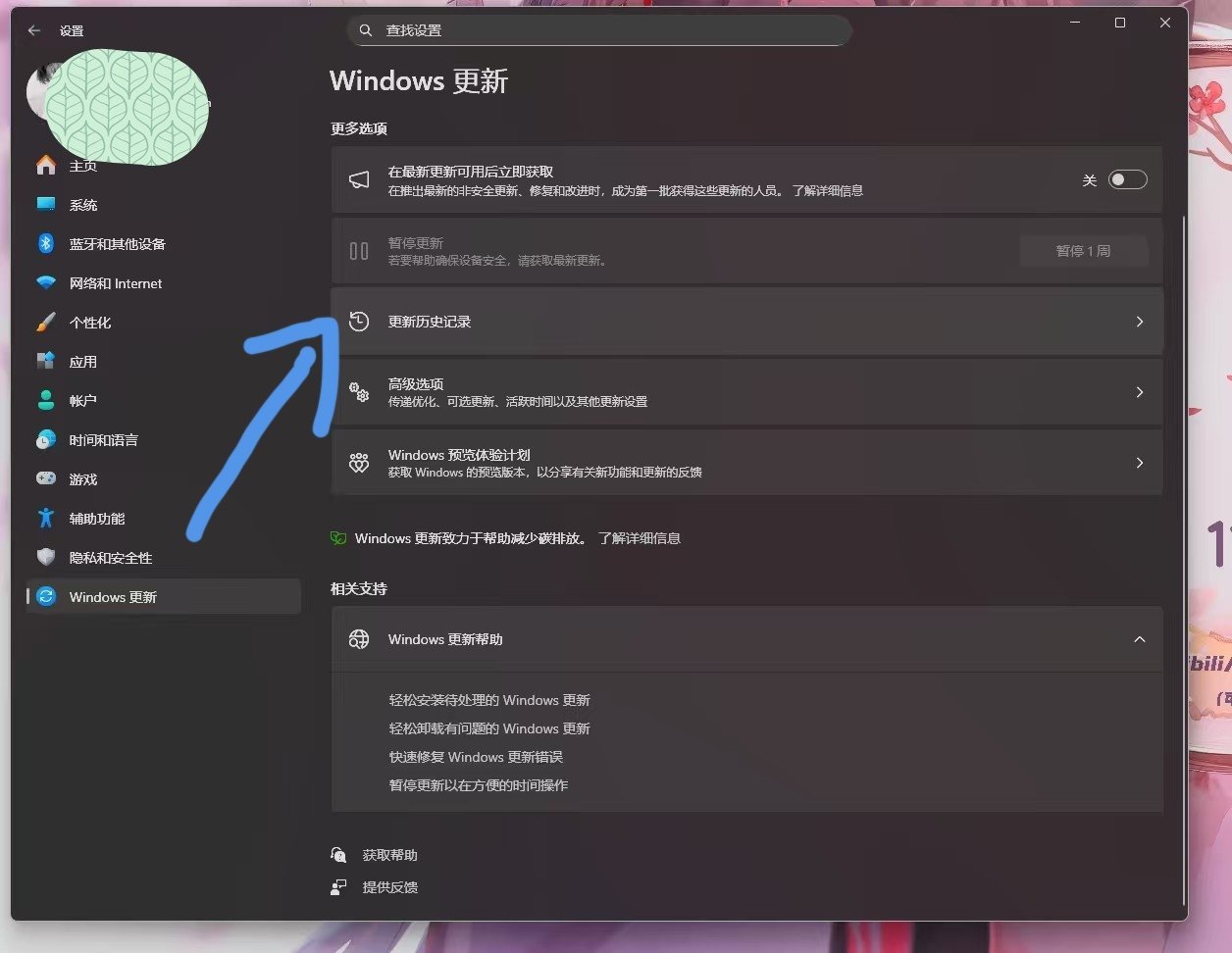Image resolution: width=1232 pixels, height=953 pixels.
Task: Click the 获取帮助 help icon
Action: pos(338,855)
